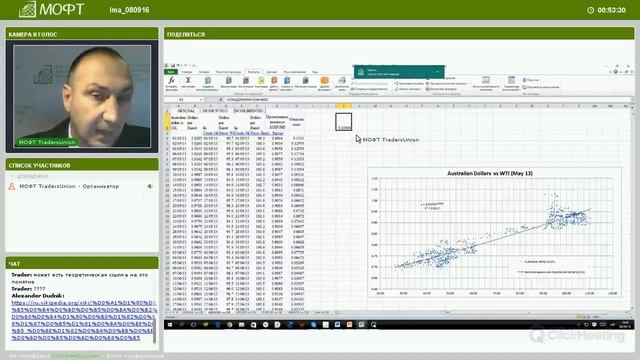Click the taskbar system clock

pos(625,324)
